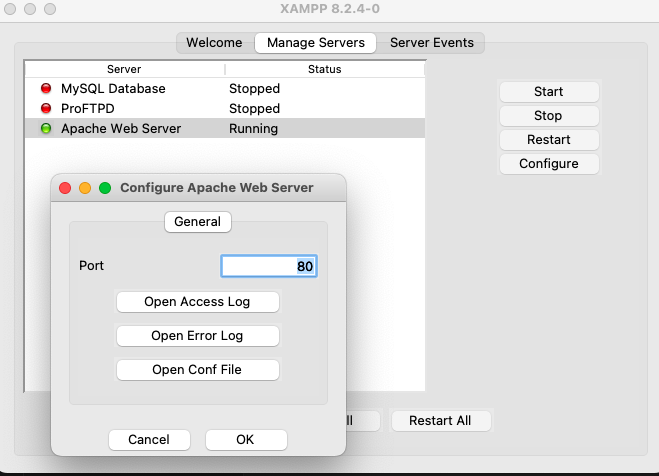The height and width of the screenshot is (476, 659).
Task: Open the Apache error log
Action: point(198,336)
